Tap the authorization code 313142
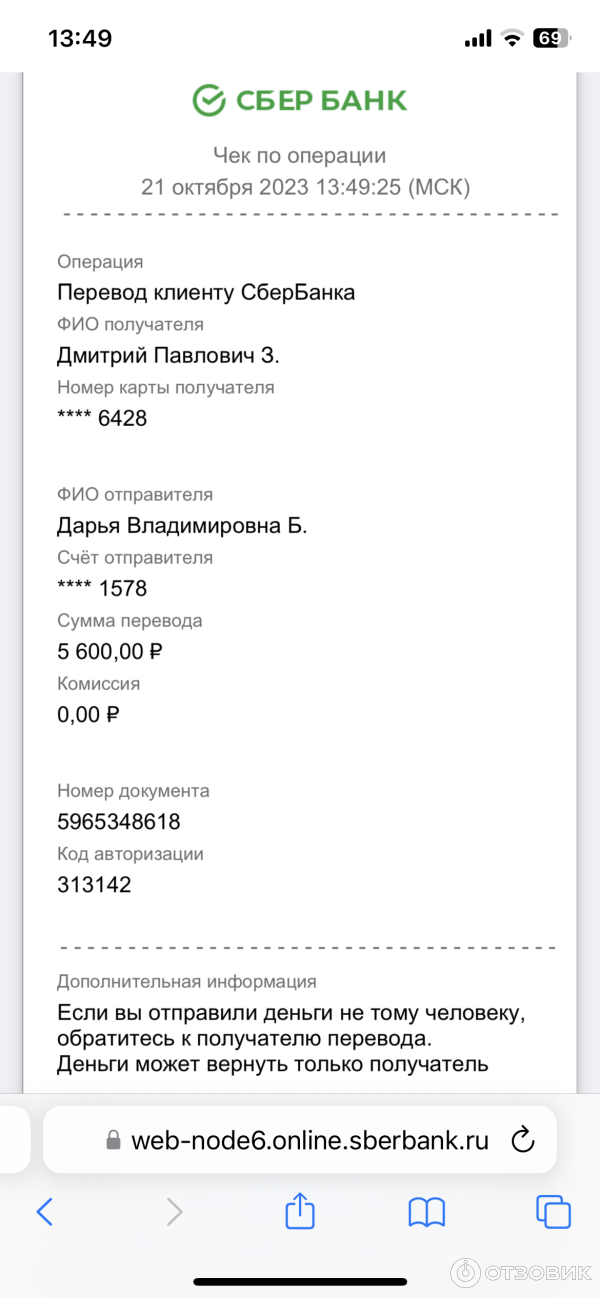The height and width of the screenshot is (1298, 600). tap(94, 885)
